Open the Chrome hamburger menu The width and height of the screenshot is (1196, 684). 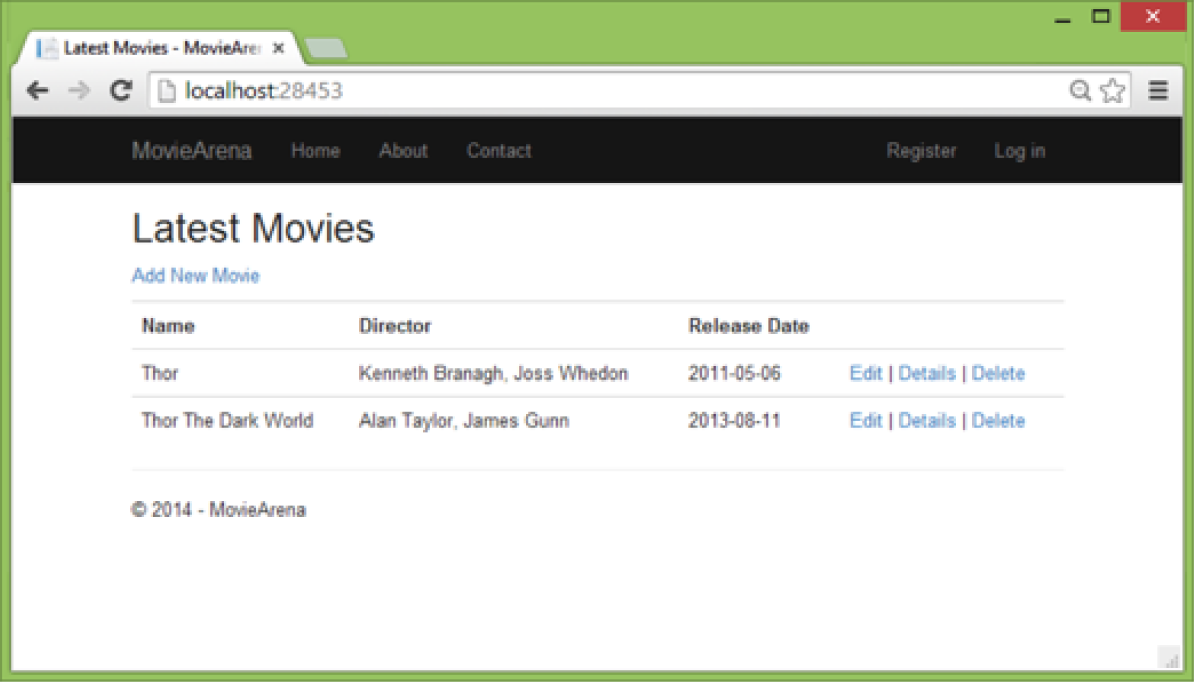(x=1158, y=91)
